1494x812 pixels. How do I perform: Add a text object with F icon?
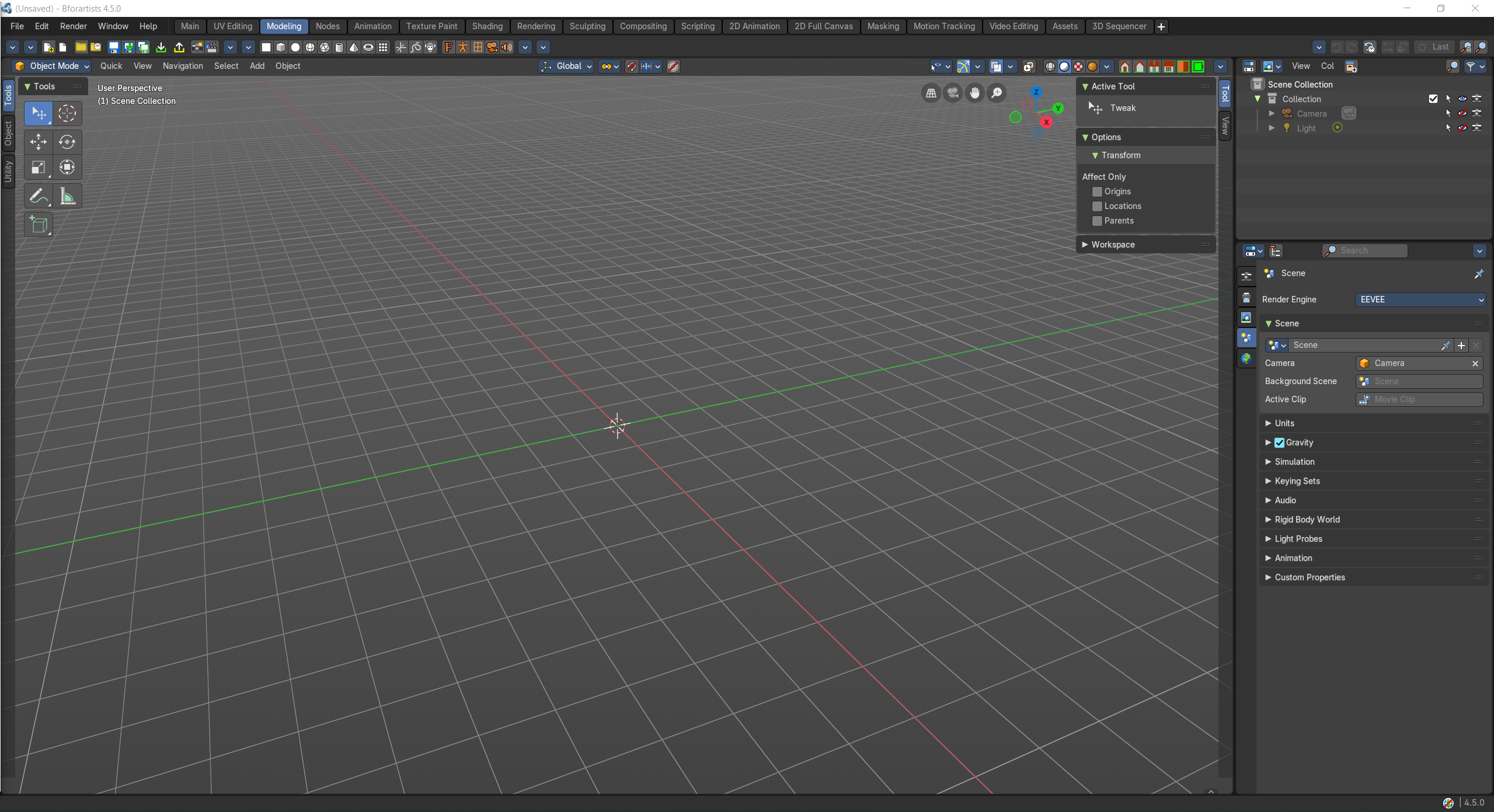[x=448, y=47]
